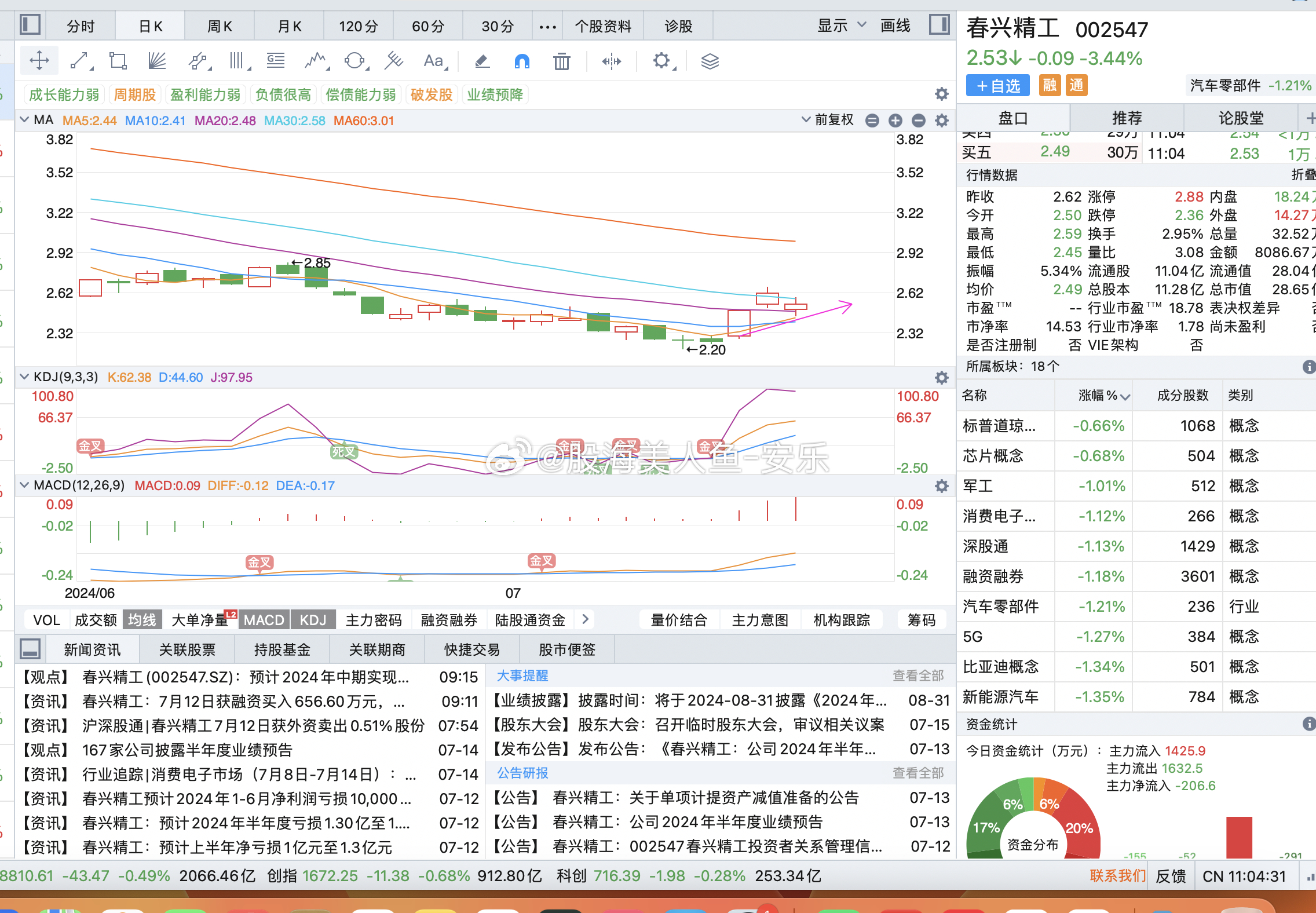Open KDJ indicator settings gear
This screenshot has width=1316, height=913.
942,378
